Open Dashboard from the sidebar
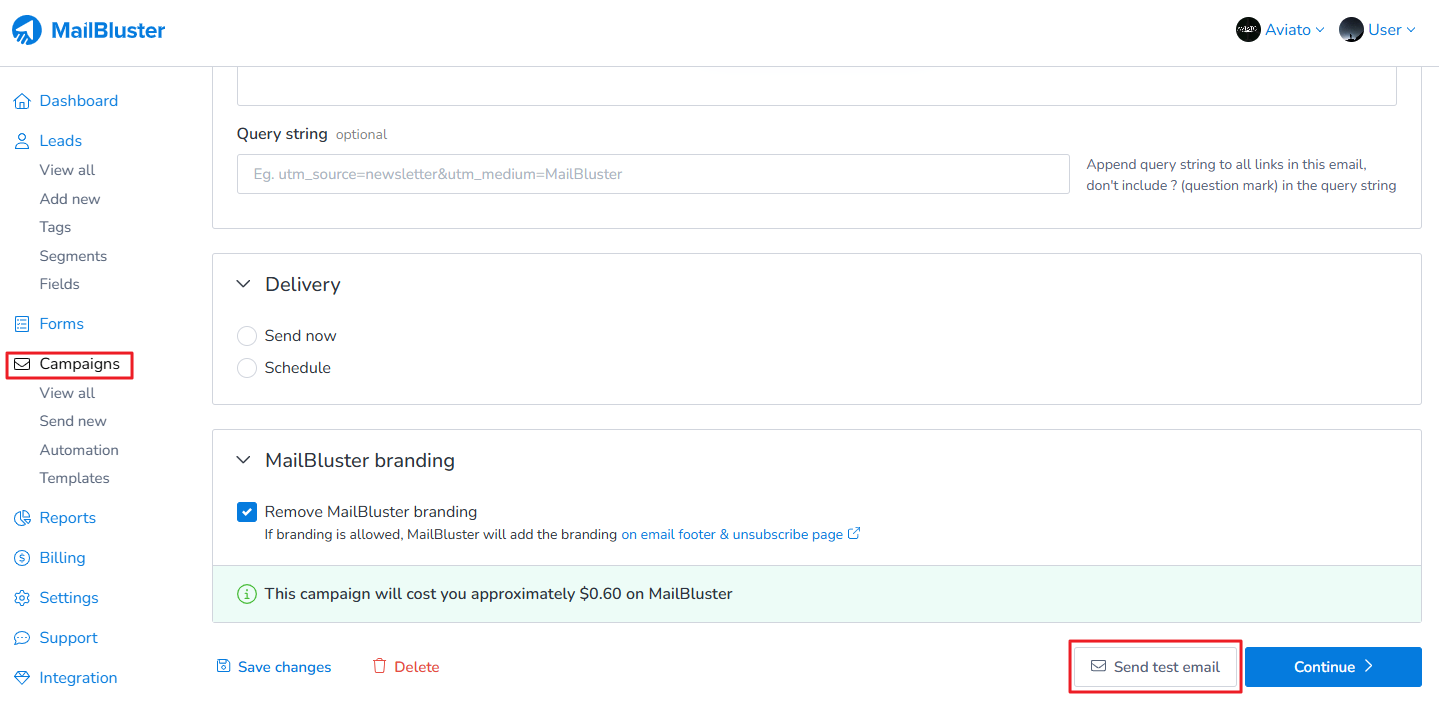 (x=79, y=101)
